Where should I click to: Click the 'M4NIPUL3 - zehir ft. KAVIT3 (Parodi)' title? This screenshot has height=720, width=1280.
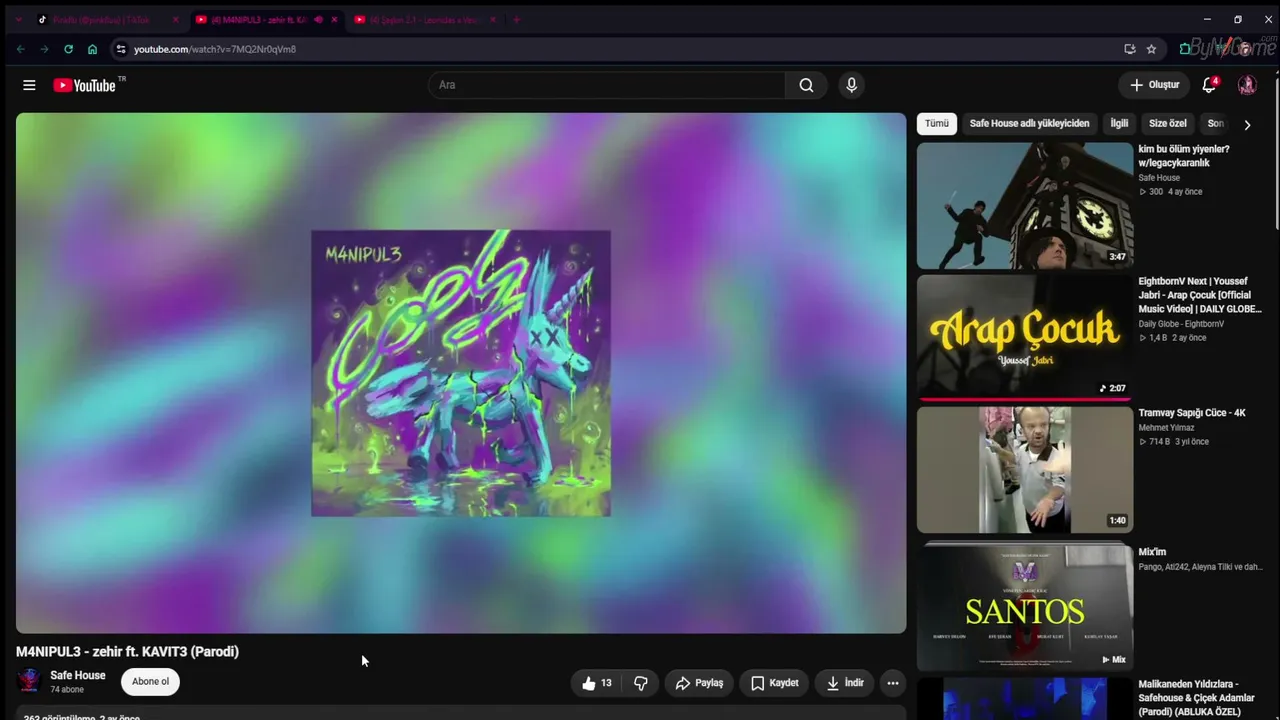[x=127, y=652]
